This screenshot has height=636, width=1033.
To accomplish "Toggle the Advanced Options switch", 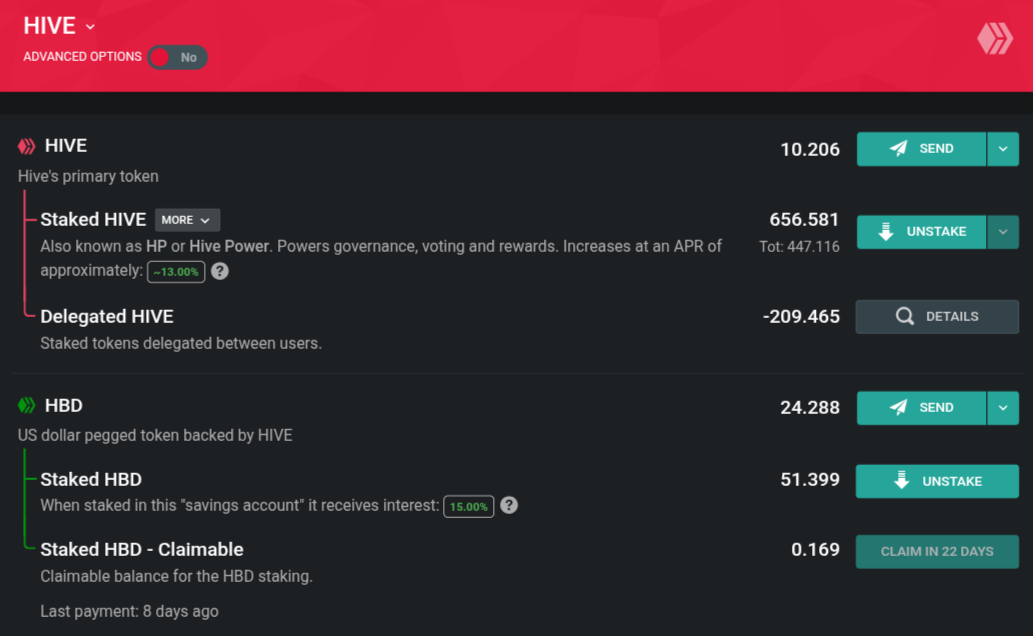I will (x=177, y=57).
